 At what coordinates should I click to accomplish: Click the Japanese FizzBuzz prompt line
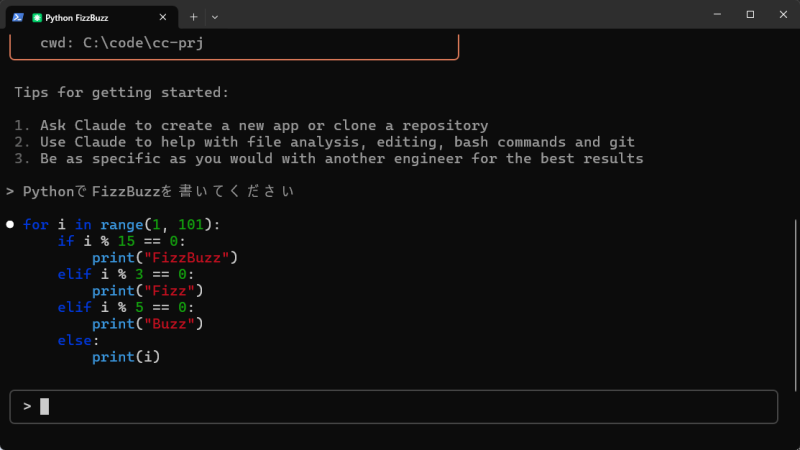click(x=150, y=191)
